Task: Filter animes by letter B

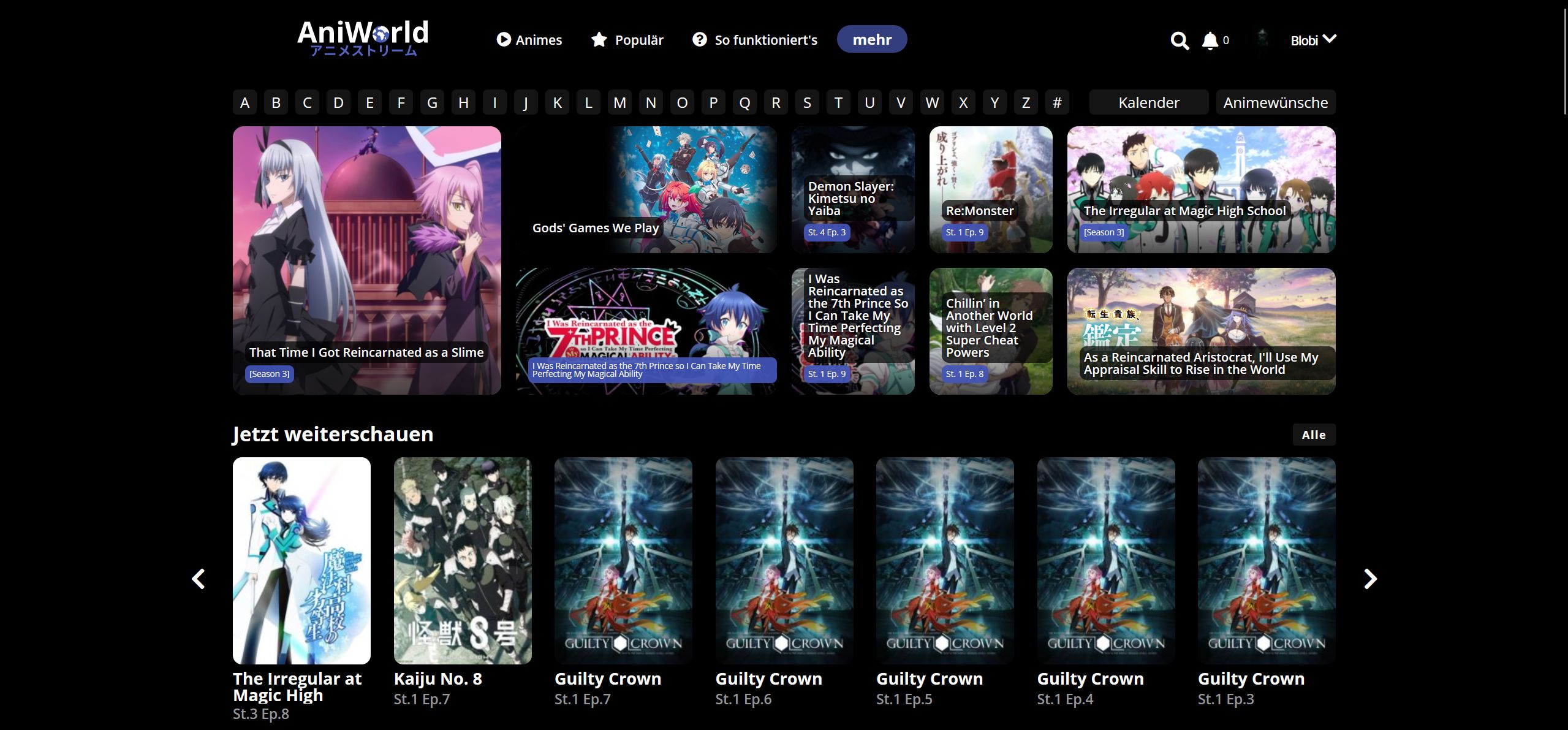Action: [x=276, y=102]
